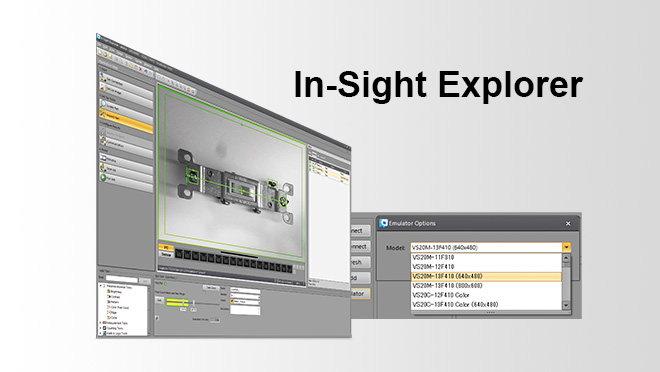Click the Get Connected step icon

[x=103, y=77]
